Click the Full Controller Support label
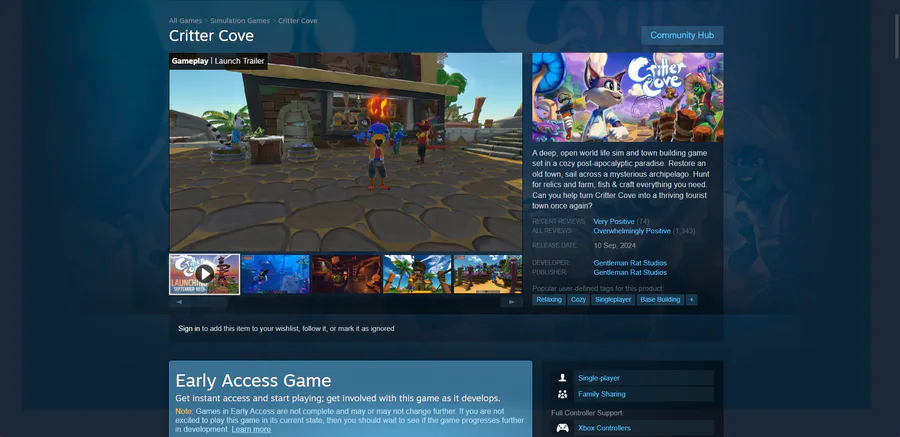 [x=587, y=413]
